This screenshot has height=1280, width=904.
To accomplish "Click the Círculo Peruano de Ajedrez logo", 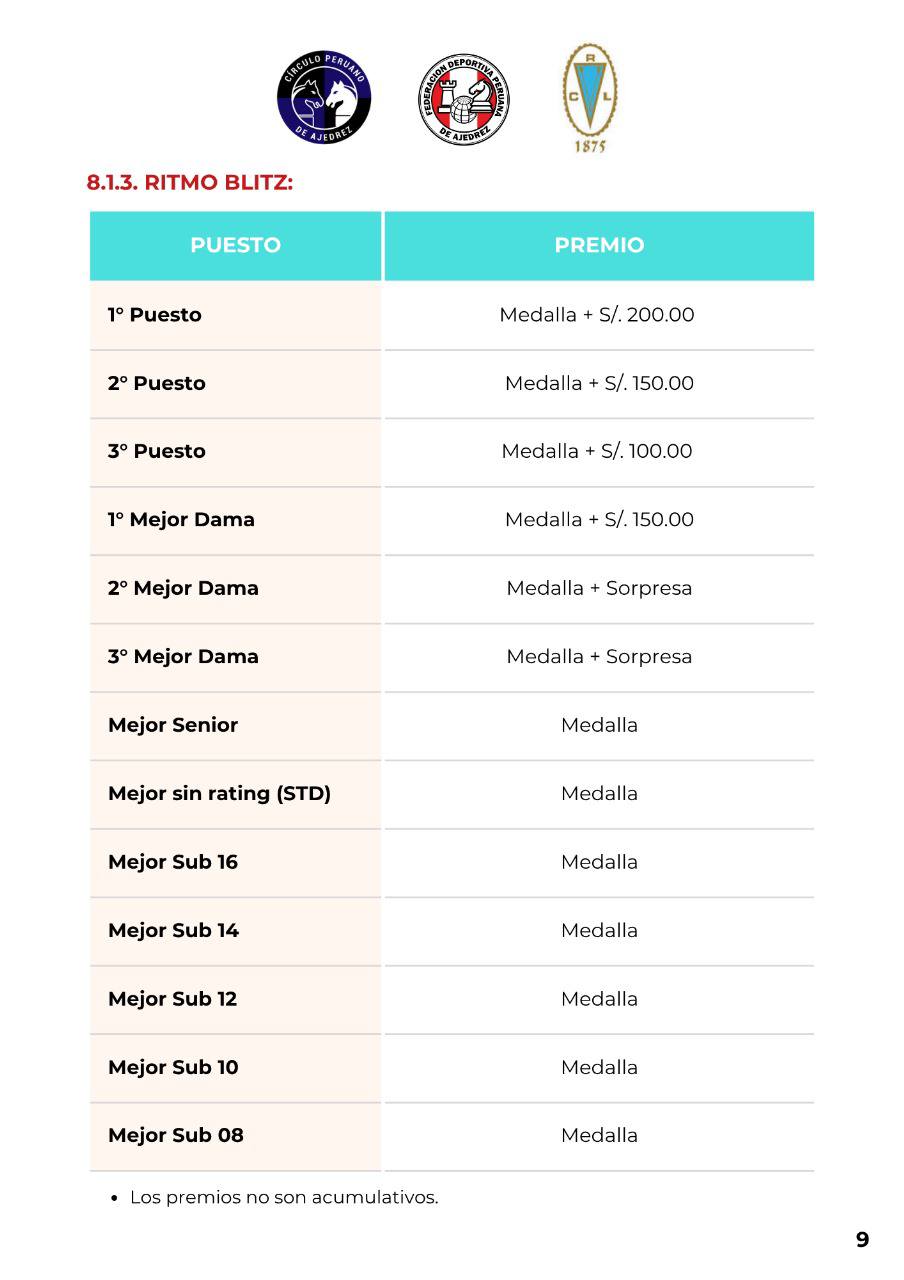I will tap(324, 98).
